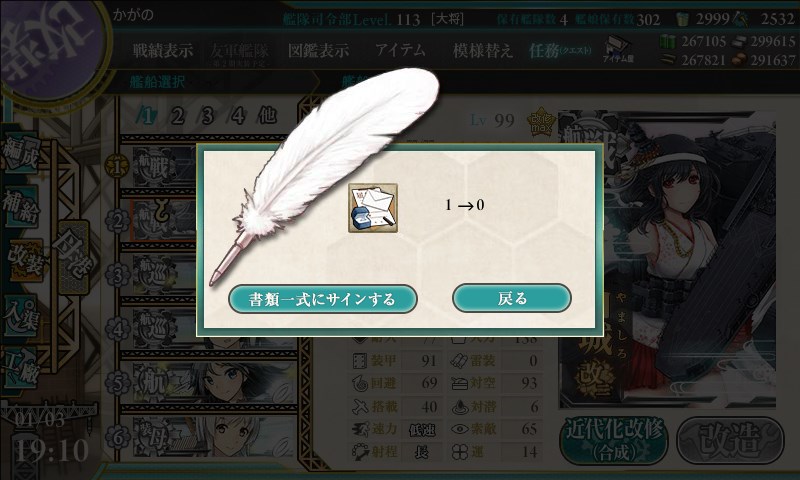Open the アイテム屋 item shop icon
The width and height of the screenshot is (800, 480).
617,50
